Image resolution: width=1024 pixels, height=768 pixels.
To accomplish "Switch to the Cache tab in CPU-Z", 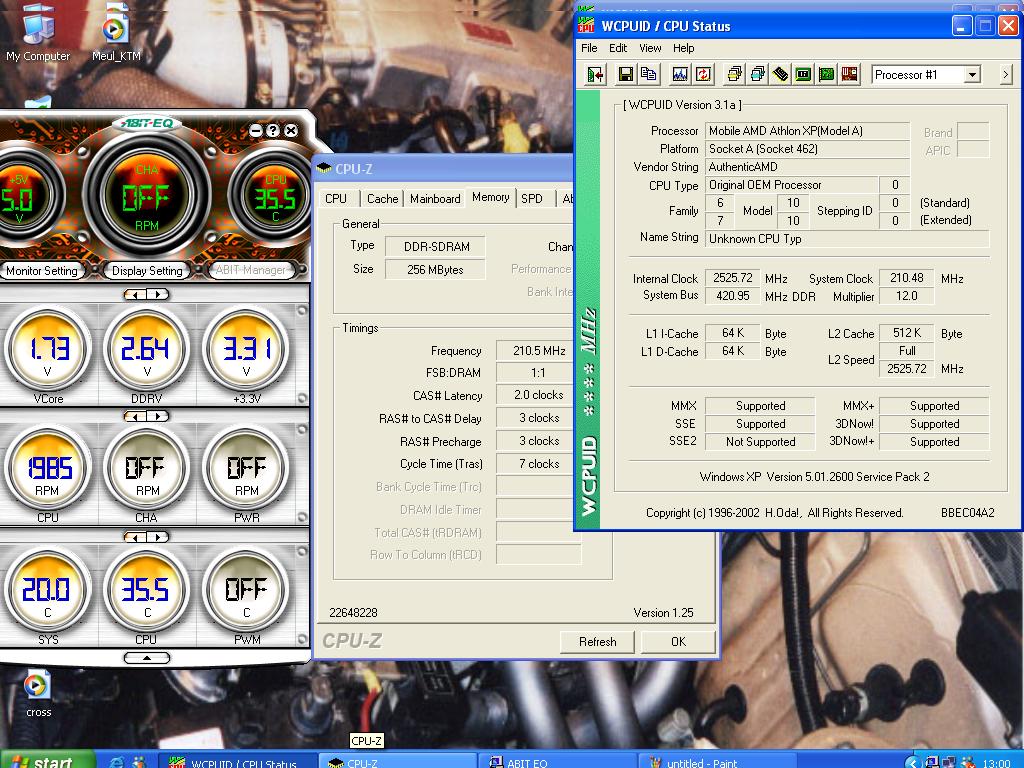I will click(x=383, y=199).
